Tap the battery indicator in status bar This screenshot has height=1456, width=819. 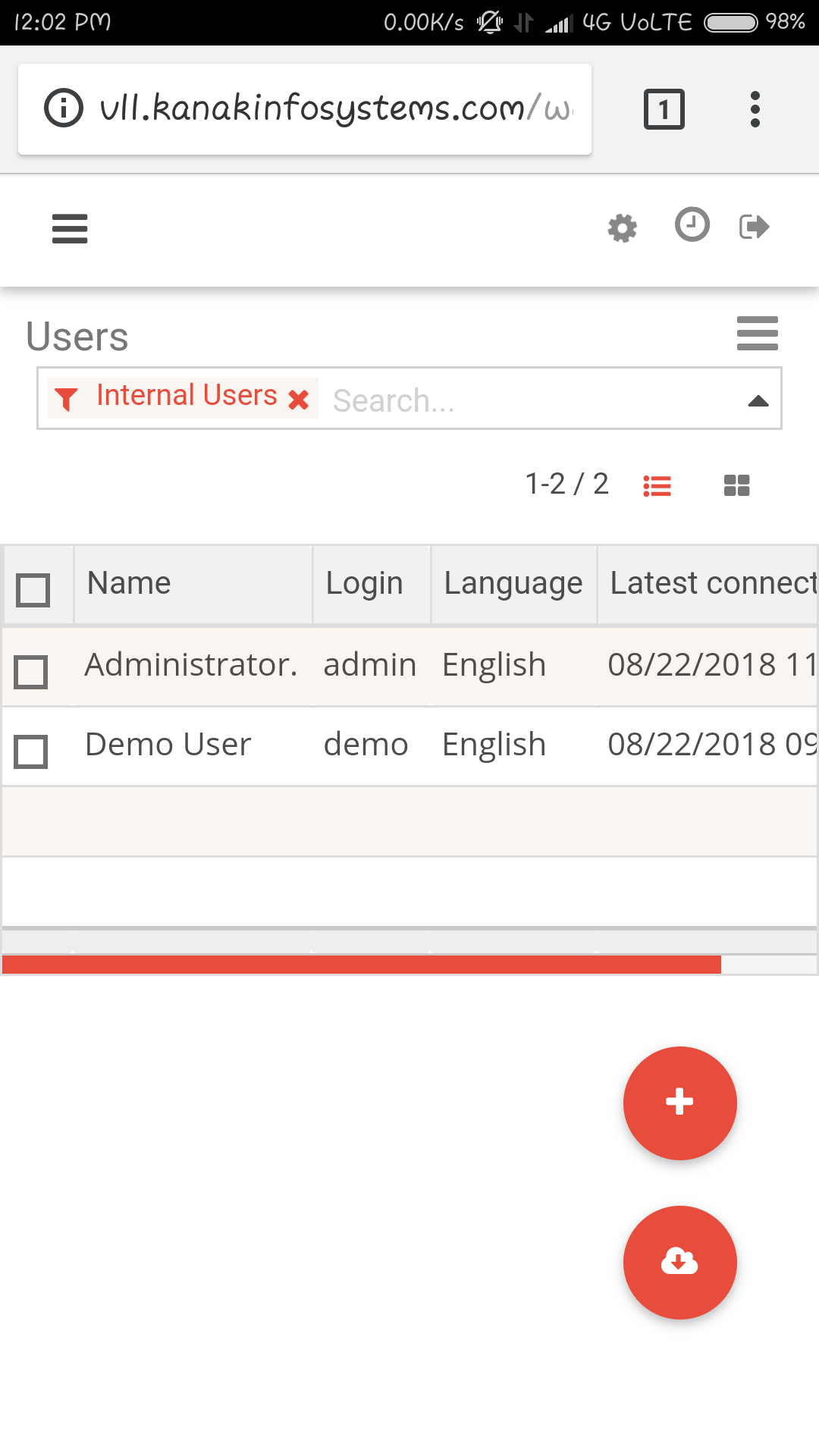point(731,22)
